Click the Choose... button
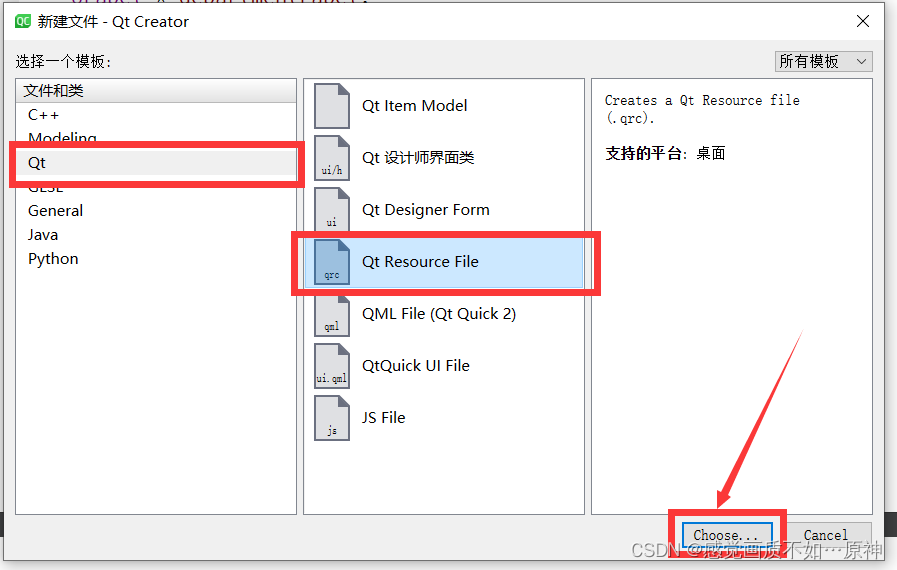The width and height of the screenshot is (897, 570). (x=727, y=535)
